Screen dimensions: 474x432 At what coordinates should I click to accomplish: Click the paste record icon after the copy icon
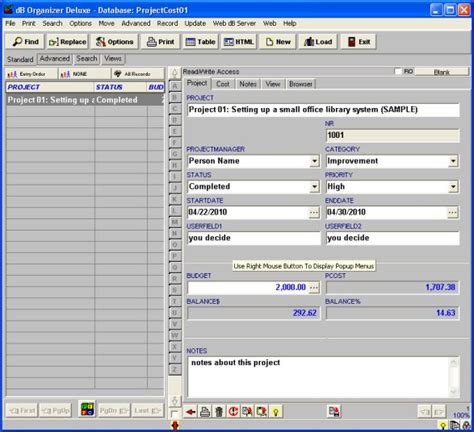[x=261, y=412]
